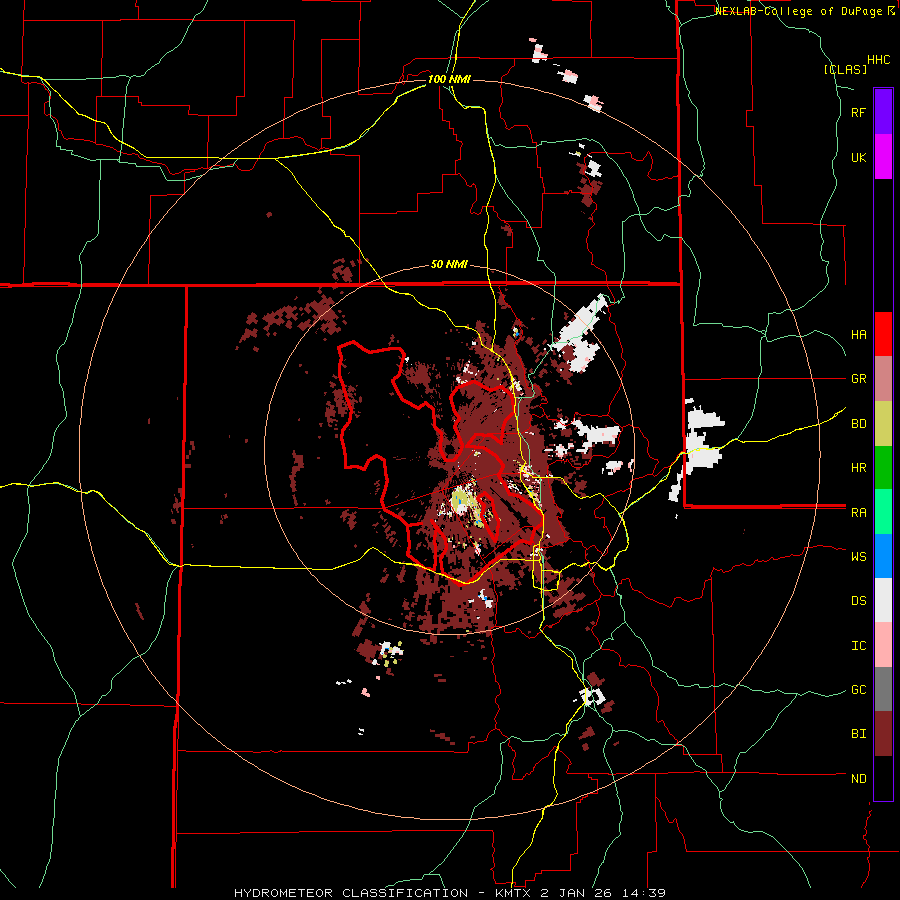This screenshot has height=900, width=900.
Task: Click the BD legend label
Action: click(858, 424)
